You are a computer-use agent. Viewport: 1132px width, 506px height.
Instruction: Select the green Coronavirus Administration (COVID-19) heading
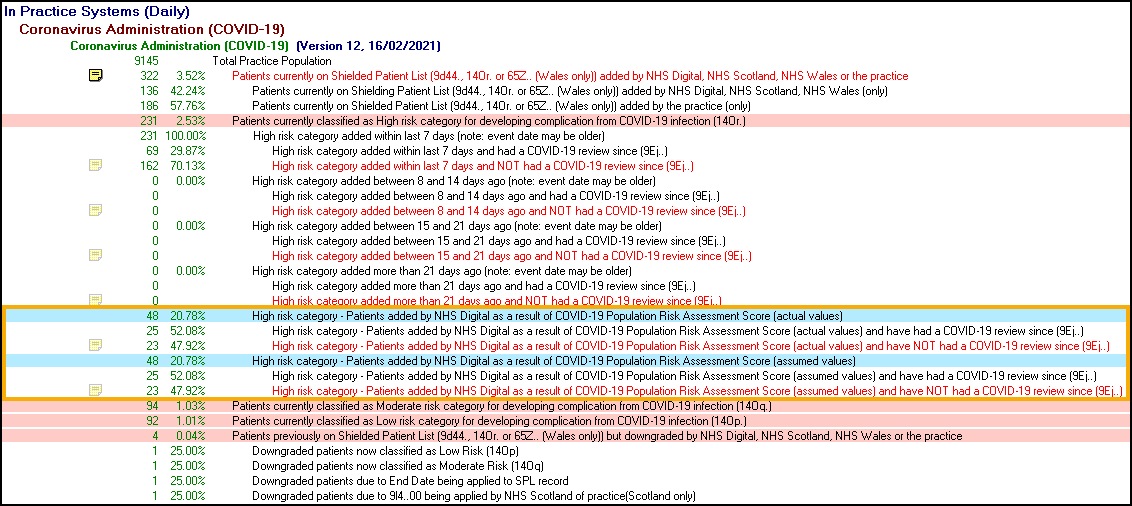coord(179,46)
